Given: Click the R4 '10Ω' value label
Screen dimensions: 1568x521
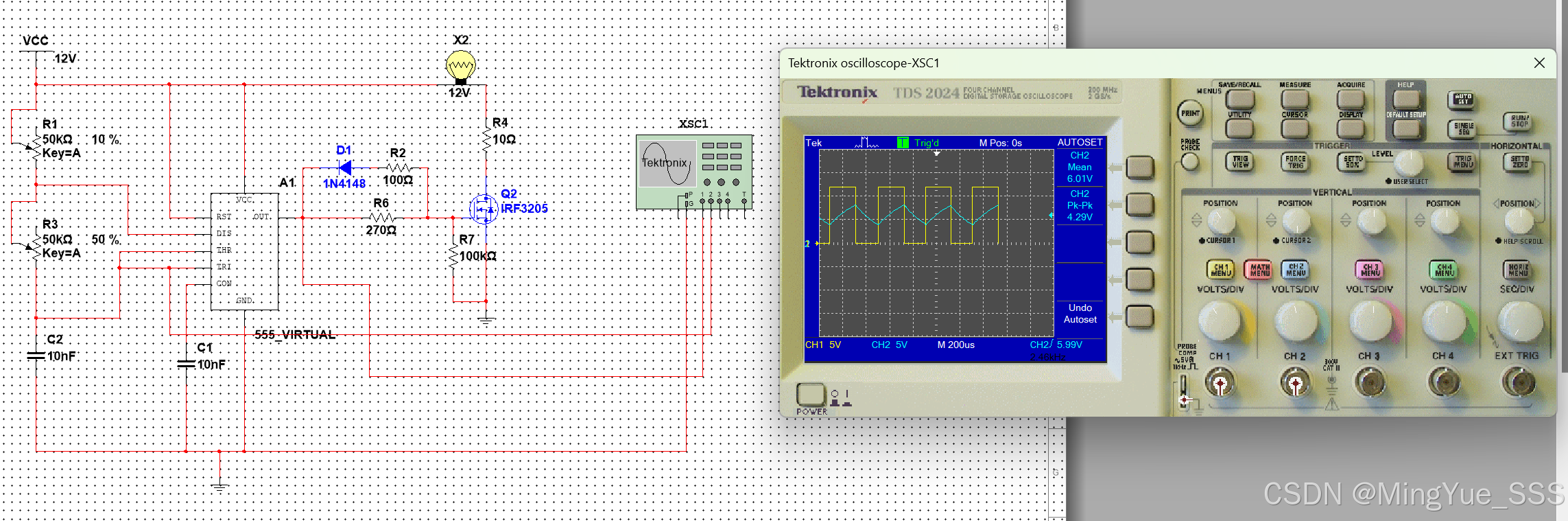Looking at the screenshot, I should click(x=503, y=139).
